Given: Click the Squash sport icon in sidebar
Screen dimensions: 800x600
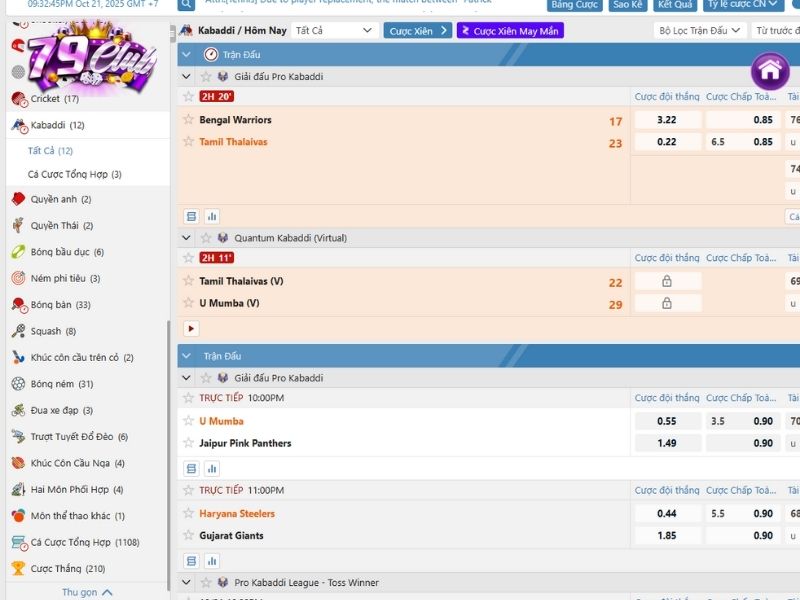Looking at the screenshot, I should (18, 331).
